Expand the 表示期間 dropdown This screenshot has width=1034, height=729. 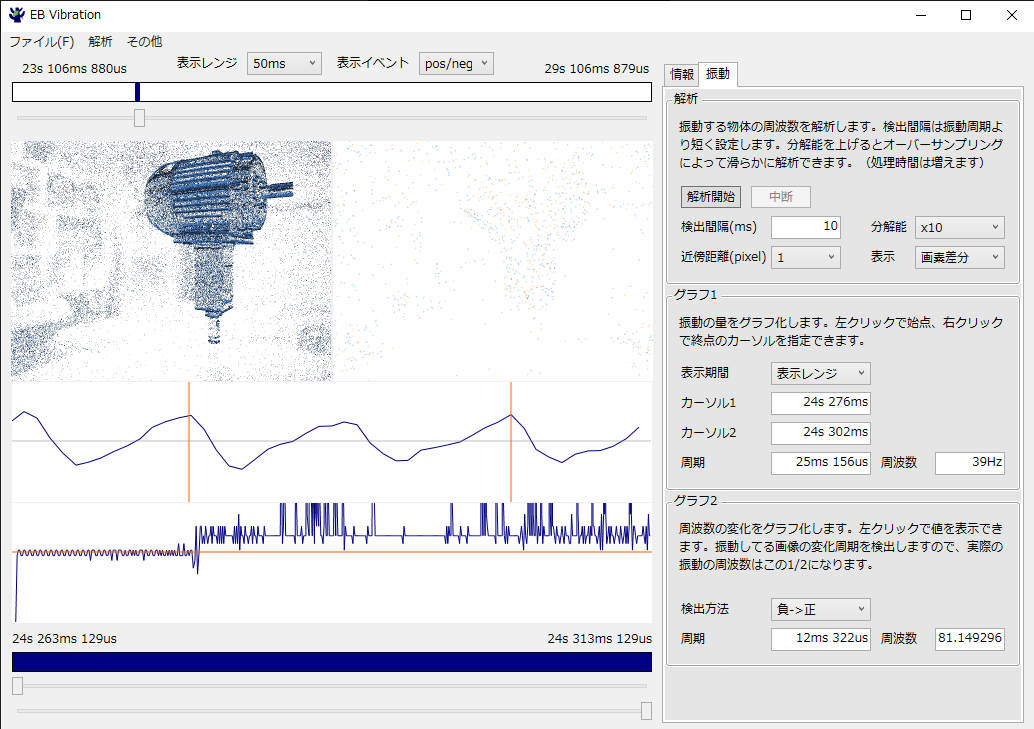(x=820, y=373)
